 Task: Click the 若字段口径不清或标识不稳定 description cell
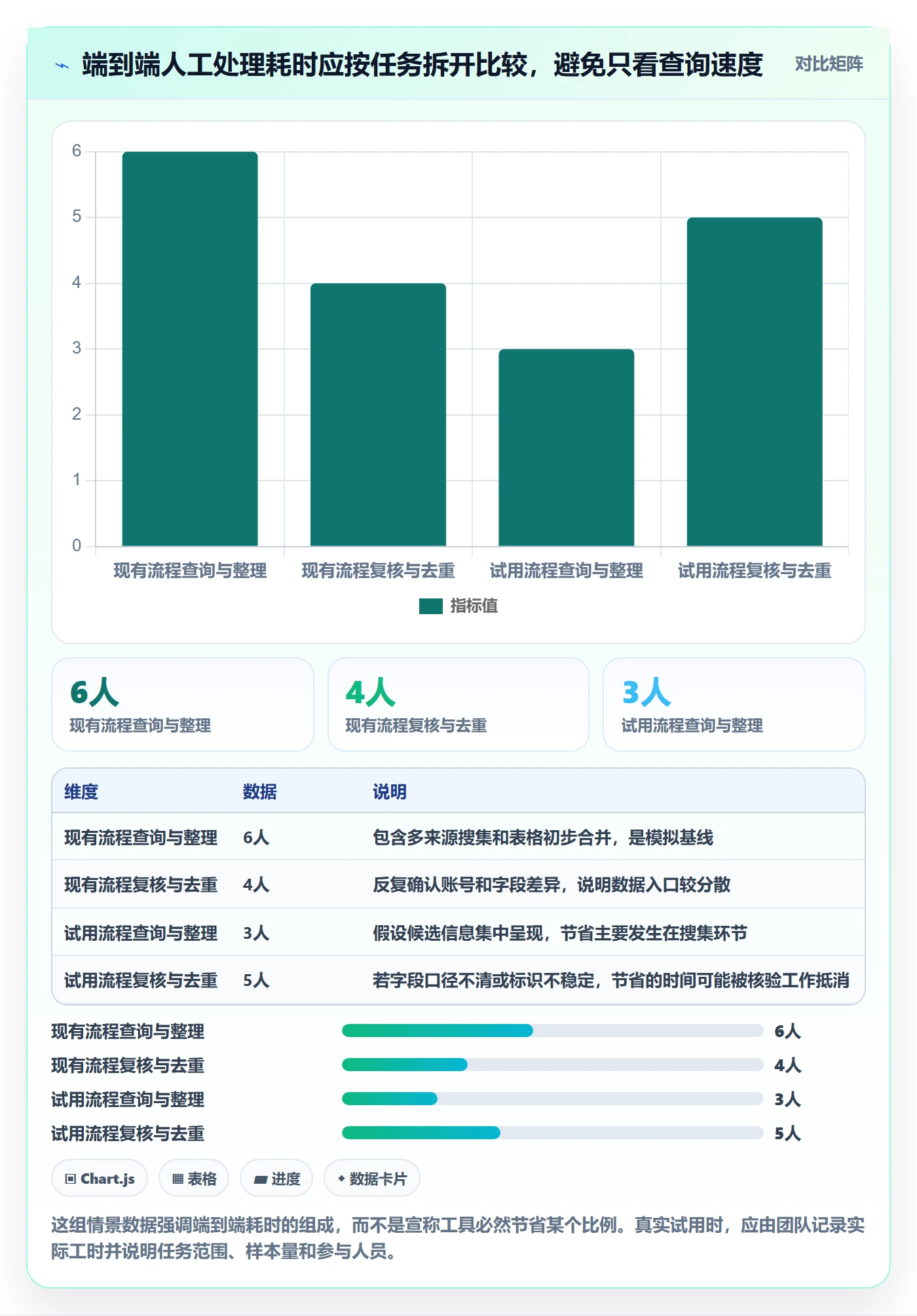coord(611,980)
